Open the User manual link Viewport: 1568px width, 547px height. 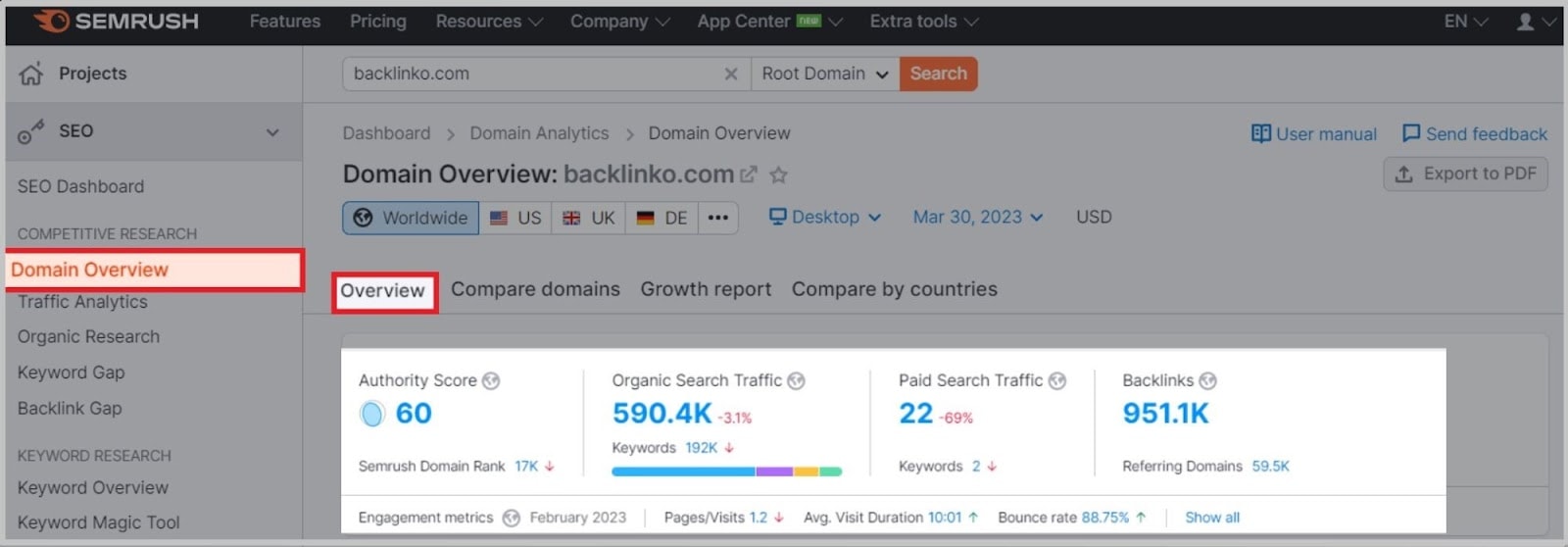coord(1313,133)
